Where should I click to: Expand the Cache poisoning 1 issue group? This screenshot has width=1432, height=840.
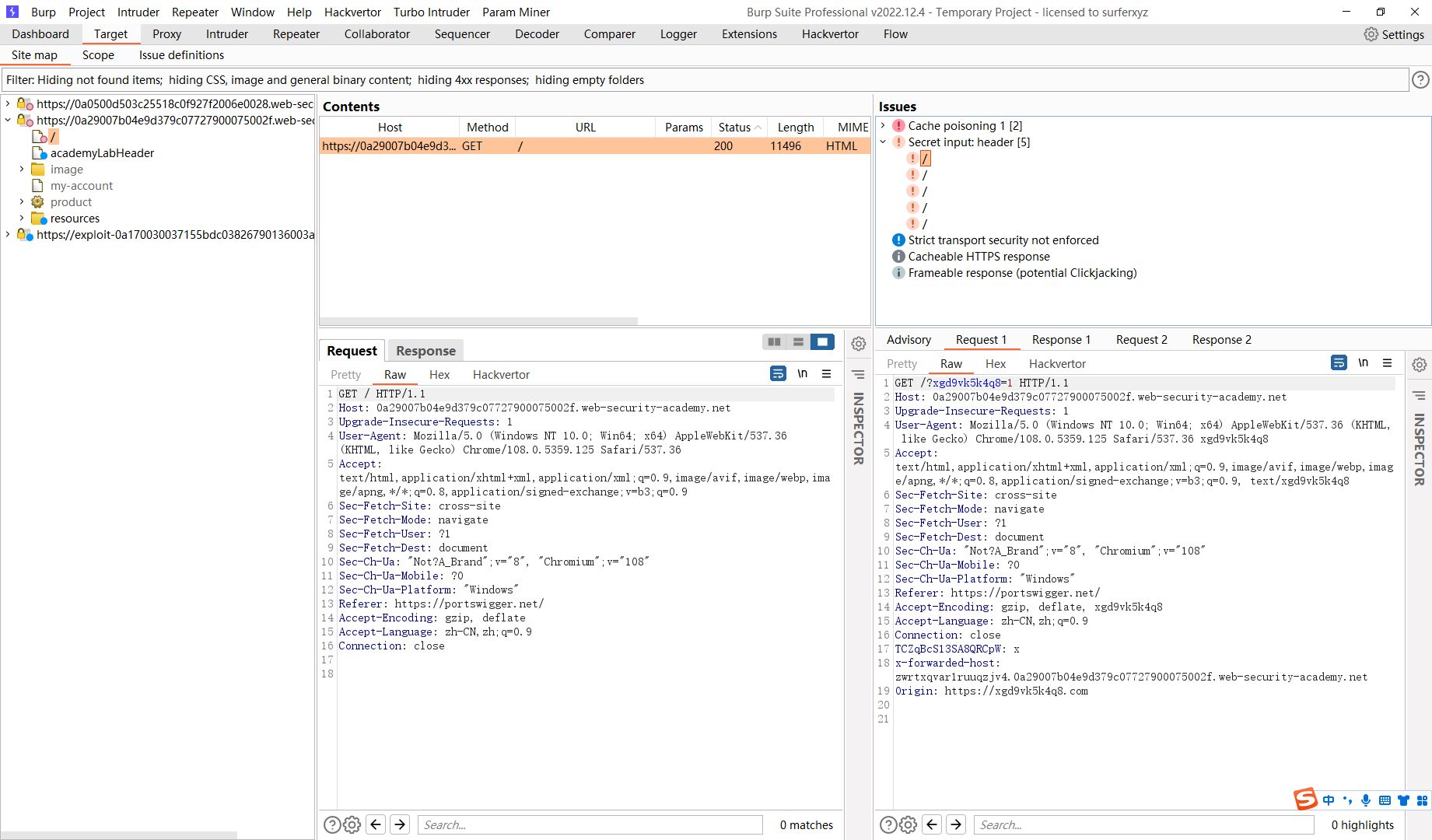[883, 125]
